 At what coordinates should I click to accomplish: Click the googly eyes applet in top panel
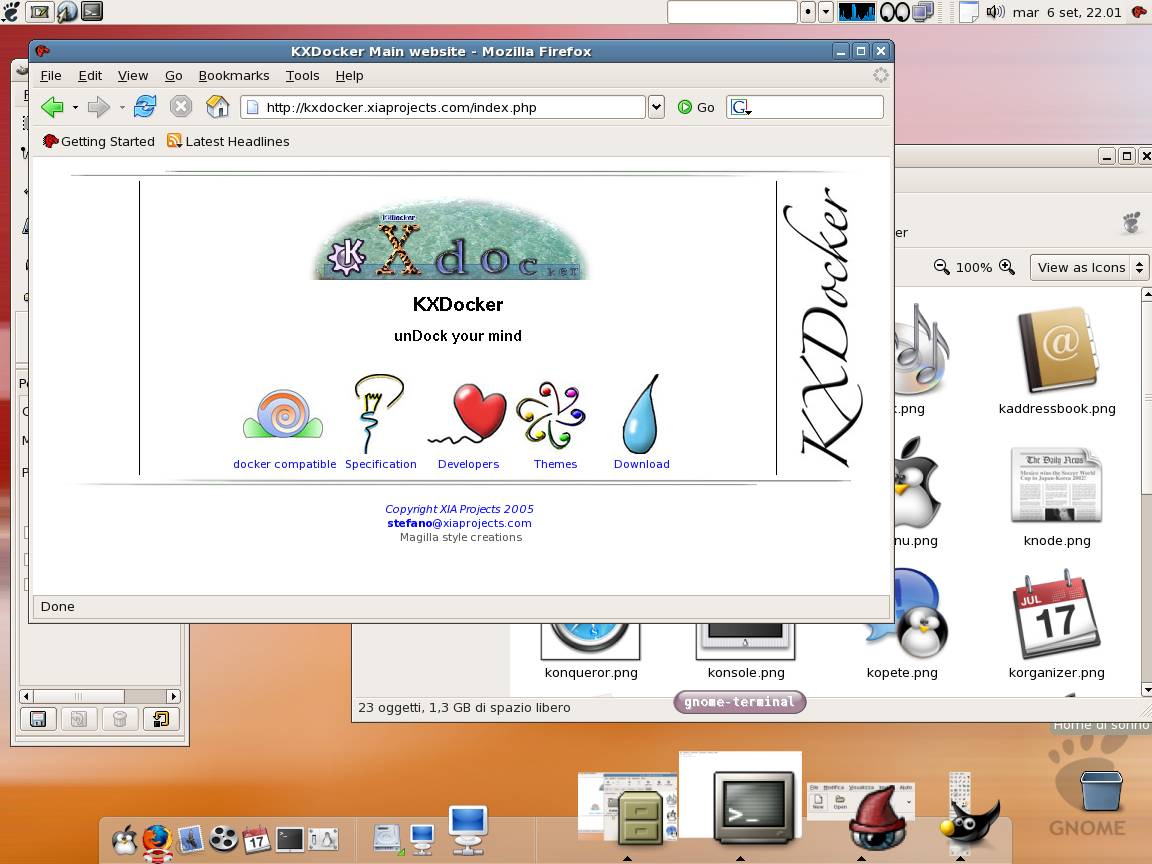point(894,12)
